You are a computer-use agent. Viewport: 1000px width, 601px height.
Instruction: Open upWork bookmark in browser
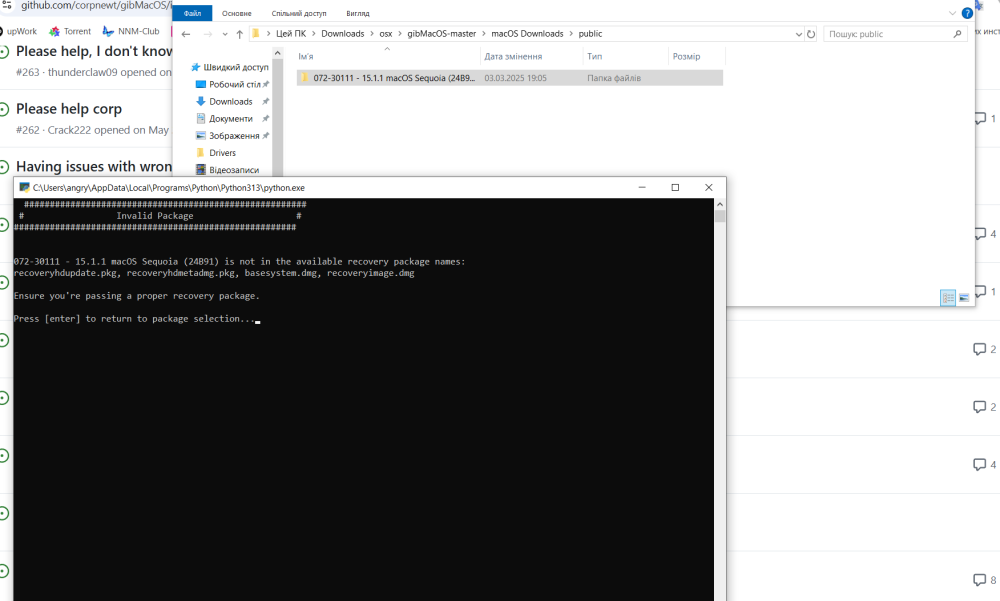[x=18, y=31]
